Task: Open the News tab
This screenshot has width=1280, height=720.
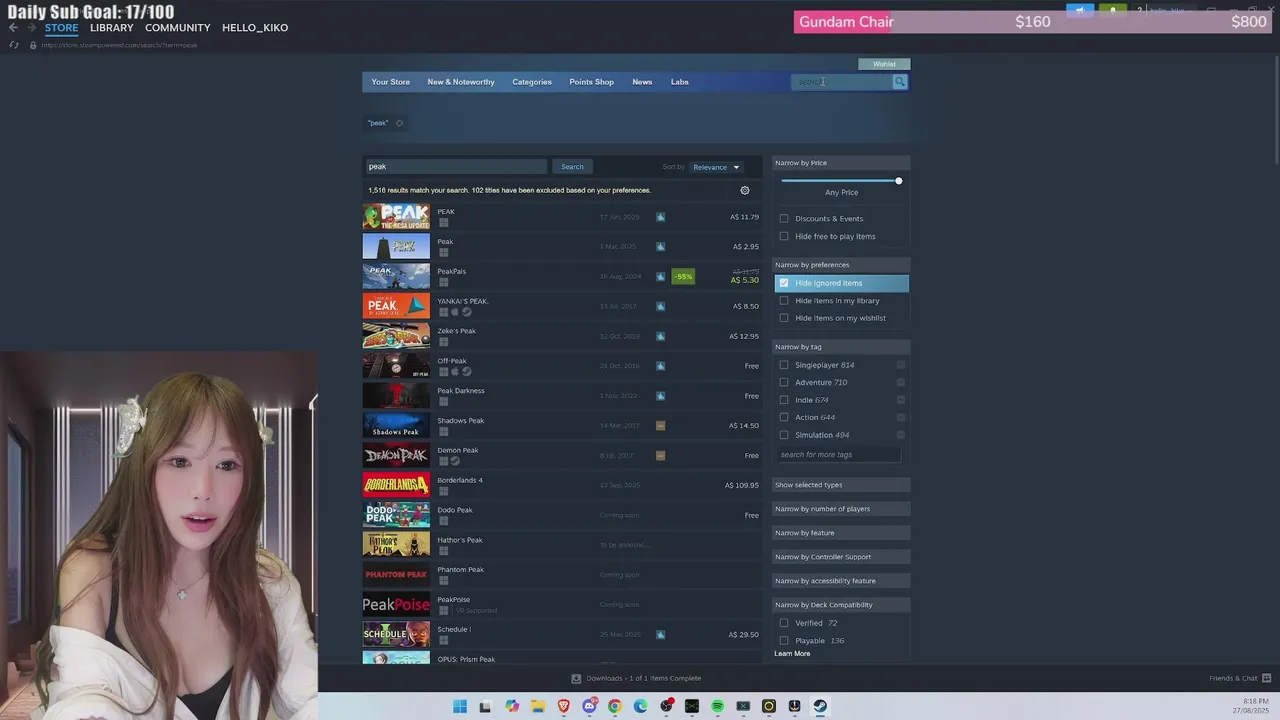Action: (642, 82)
